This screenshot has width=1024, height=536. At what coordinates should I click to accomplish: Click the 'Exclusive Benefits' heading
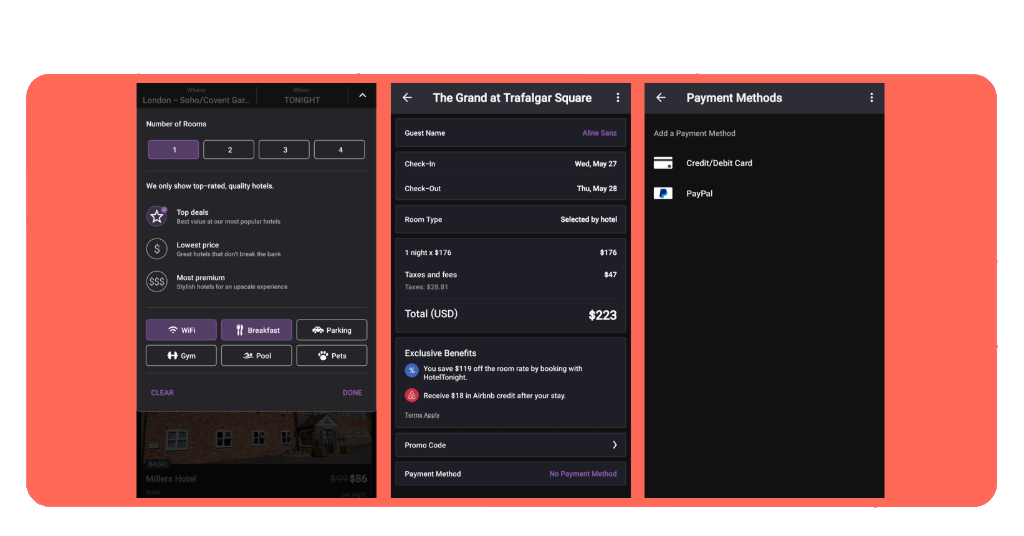[x=440, y=353]
